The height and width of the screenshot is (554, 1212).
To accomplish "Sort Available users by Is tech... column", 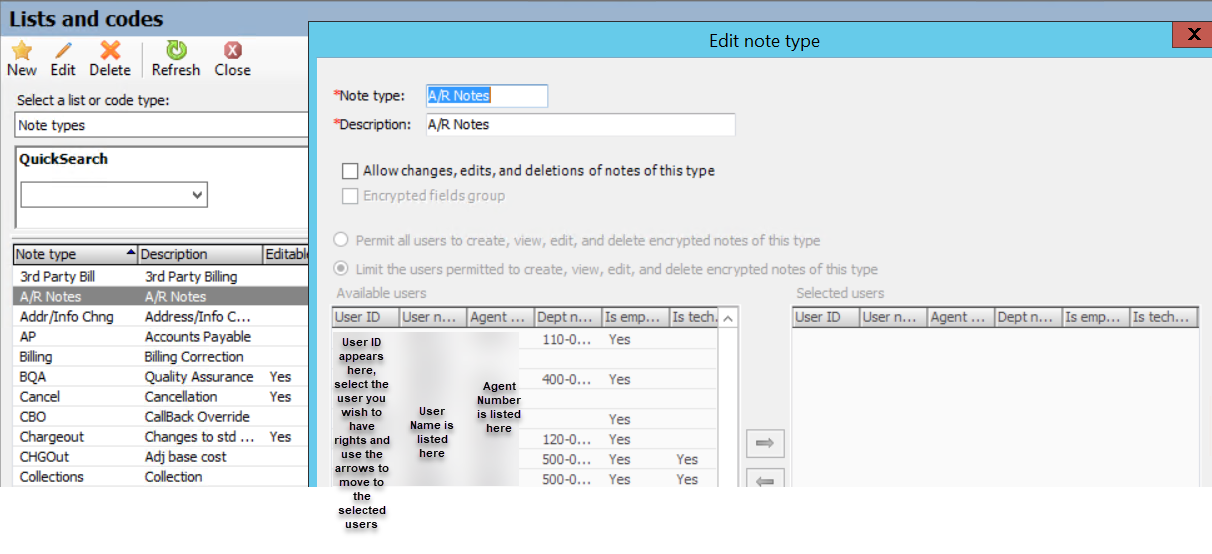I will pos(694,317).
